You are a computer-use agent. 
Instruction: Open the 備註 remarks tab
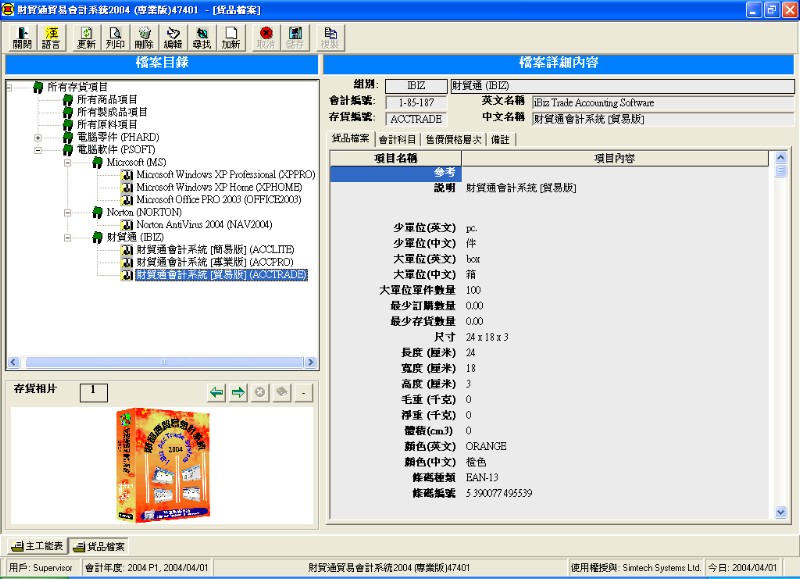point(501,140)
